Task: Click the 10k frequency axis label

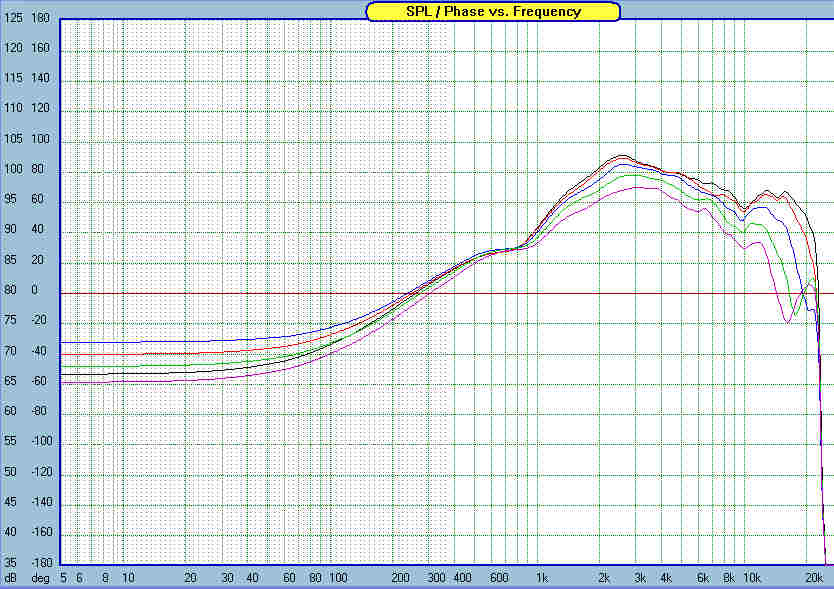Action: 752,578
